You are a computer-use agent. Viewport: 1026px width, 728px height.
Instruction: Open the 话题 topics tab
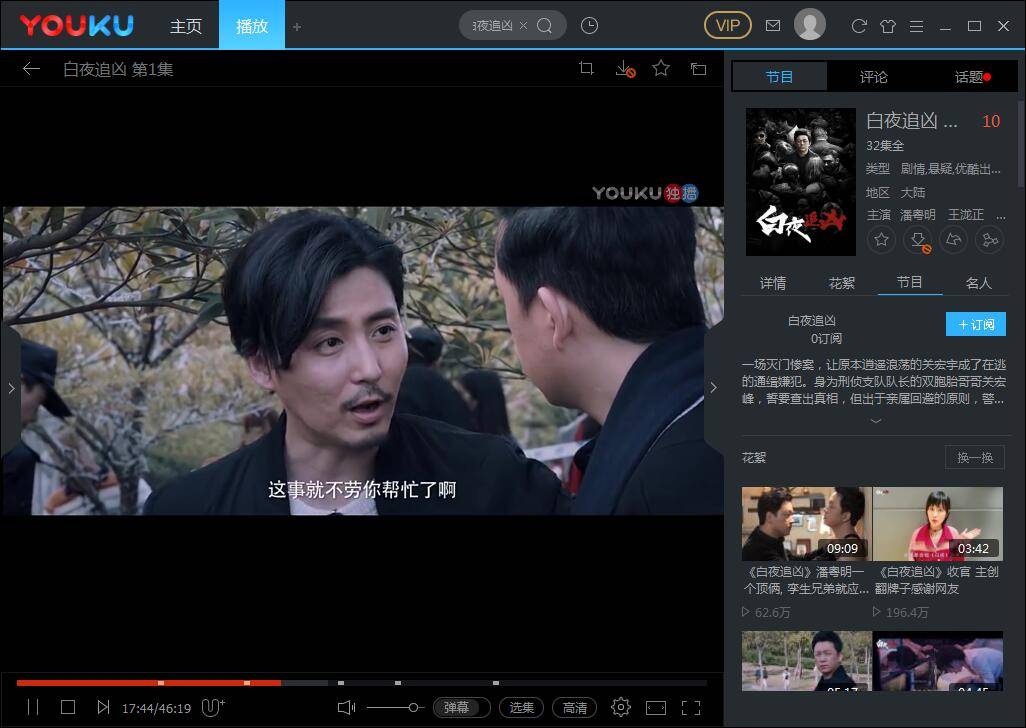click(x=970, y=77)
